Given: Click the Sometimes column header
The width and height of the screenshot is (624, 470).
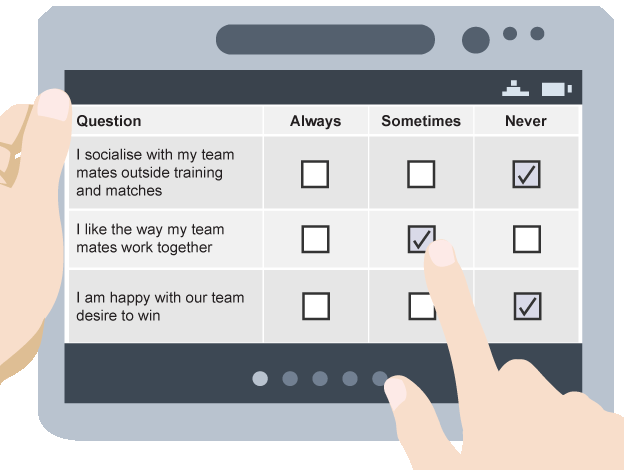Looking at the screenshot, I should (421, 121).
